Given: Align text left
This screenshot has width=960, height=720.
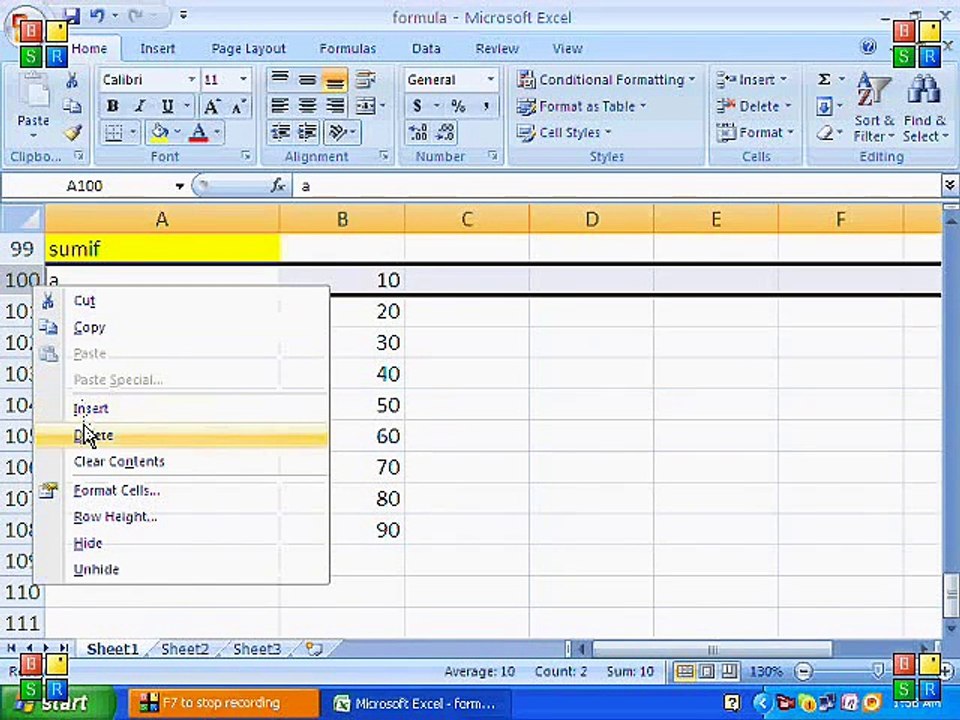Looking at the screenshot, I should tap(280, 106).
